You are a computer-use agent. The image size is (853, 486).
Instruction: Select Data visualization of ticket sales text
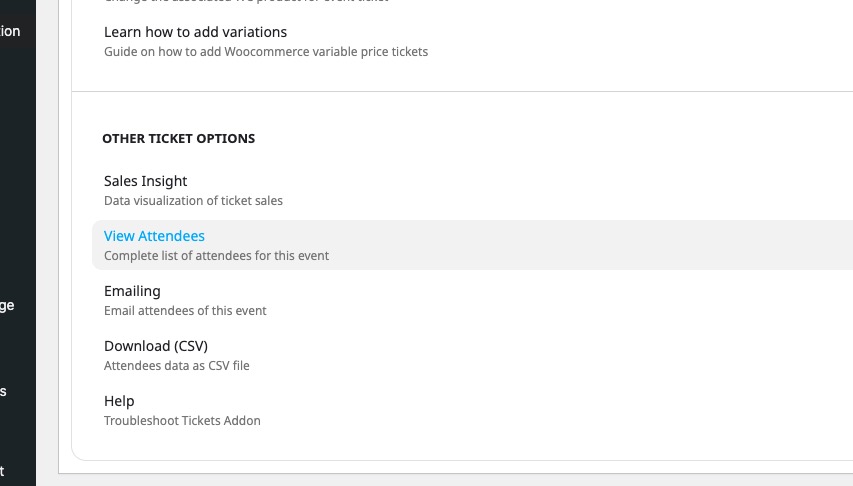[x=193, y=201]
